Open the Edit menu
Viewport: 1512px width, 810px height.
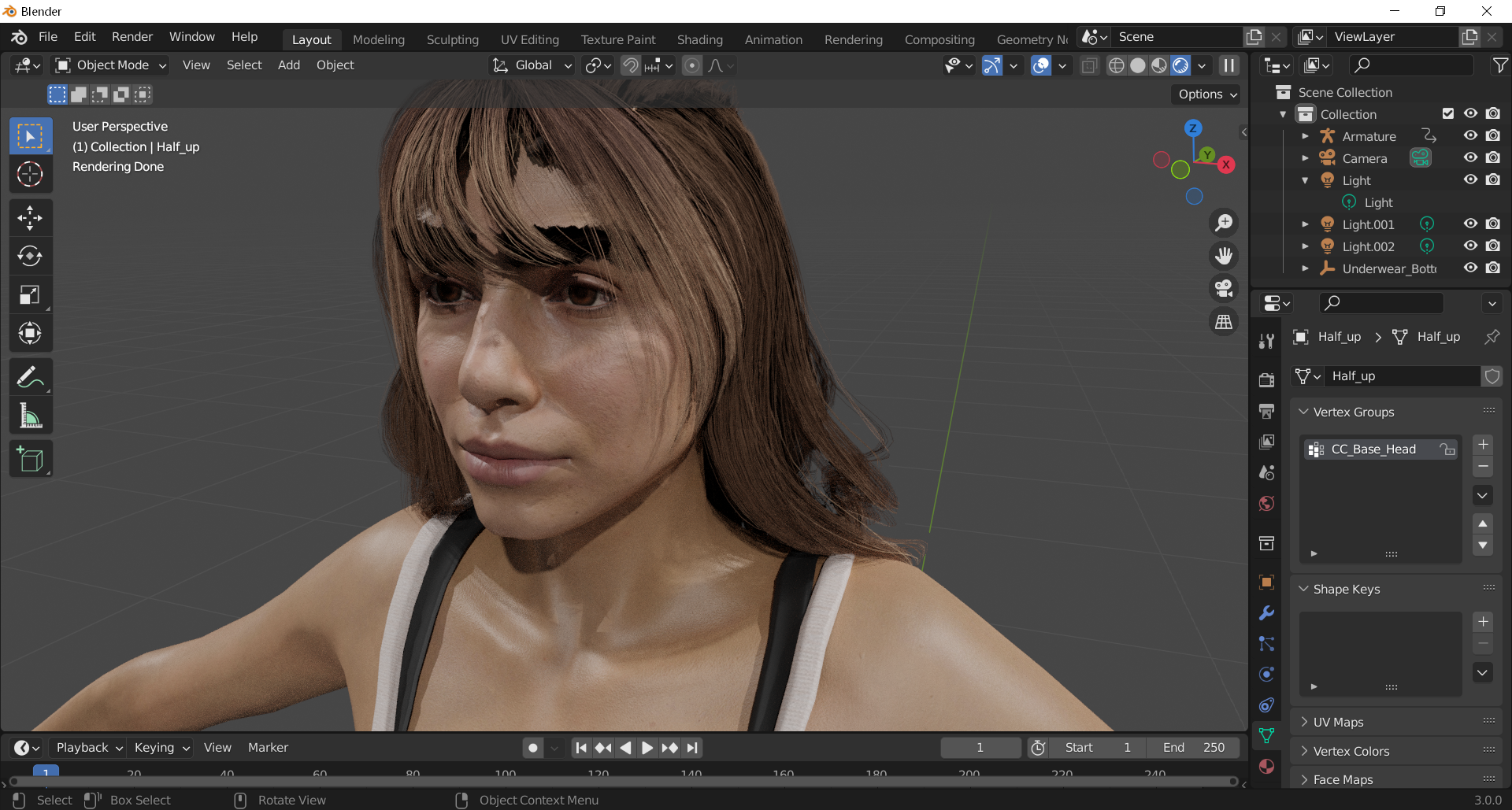[x=85, y=37]
